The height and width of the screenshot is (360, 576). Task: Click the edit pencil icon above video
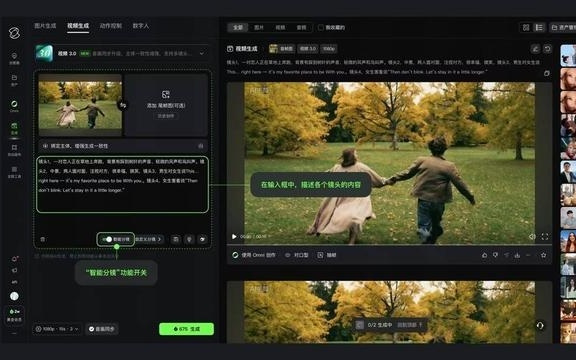pyautogui.click(x=535, y=48)
